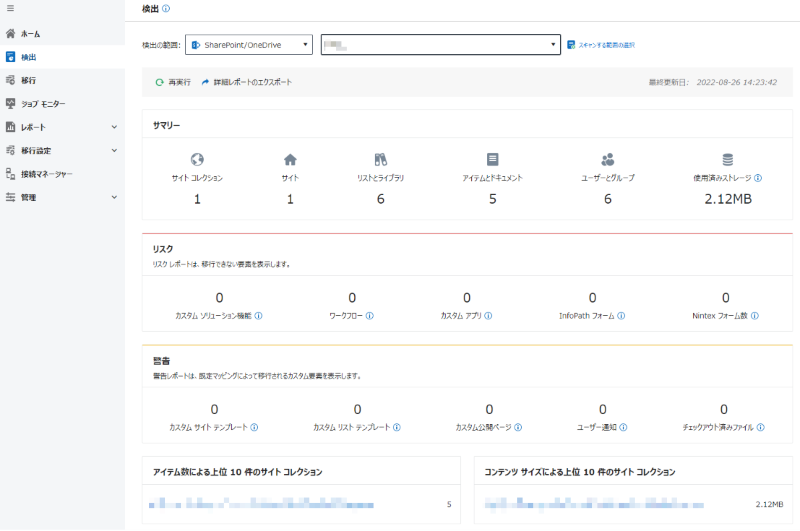Click スキャンする範囲の選択 link
Image resolution: width=800 pixels, height=531 pixels.
point(606,45)
